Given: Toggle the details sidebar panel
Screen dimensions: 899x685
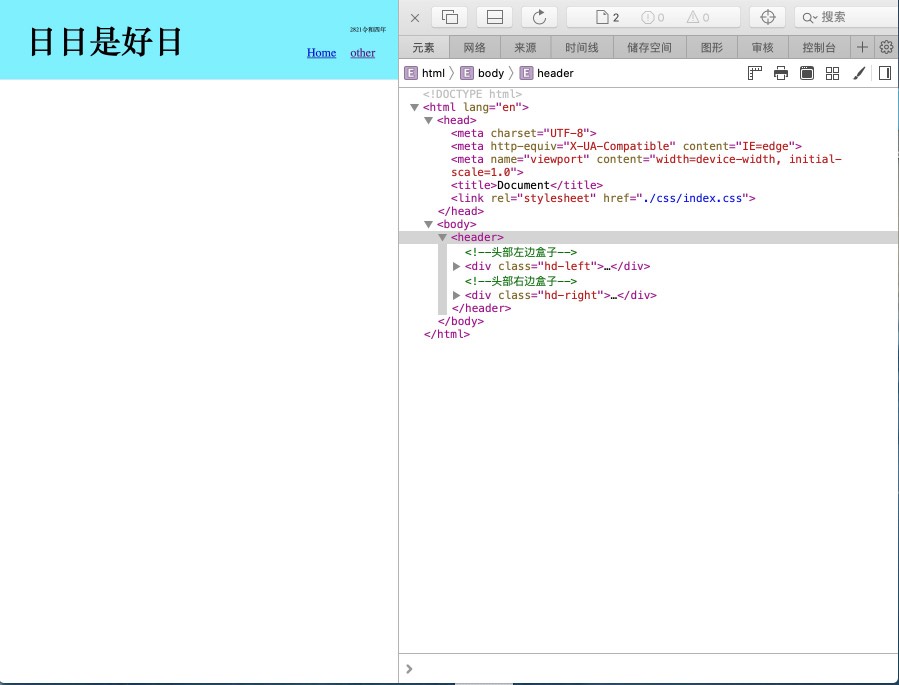Looking at the screenshot, I should (884, 73).
